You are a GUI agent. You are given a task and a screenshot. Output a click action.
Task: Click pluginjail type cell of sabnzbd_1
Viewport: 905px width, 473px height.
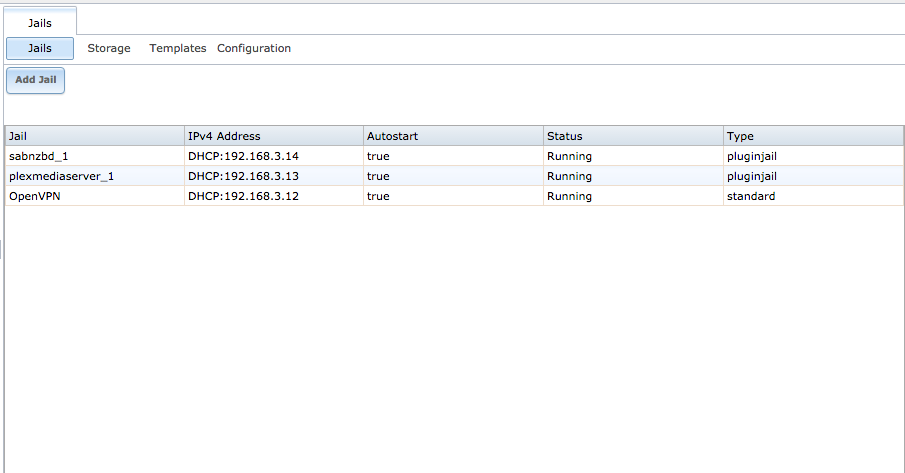click(813, 156)
